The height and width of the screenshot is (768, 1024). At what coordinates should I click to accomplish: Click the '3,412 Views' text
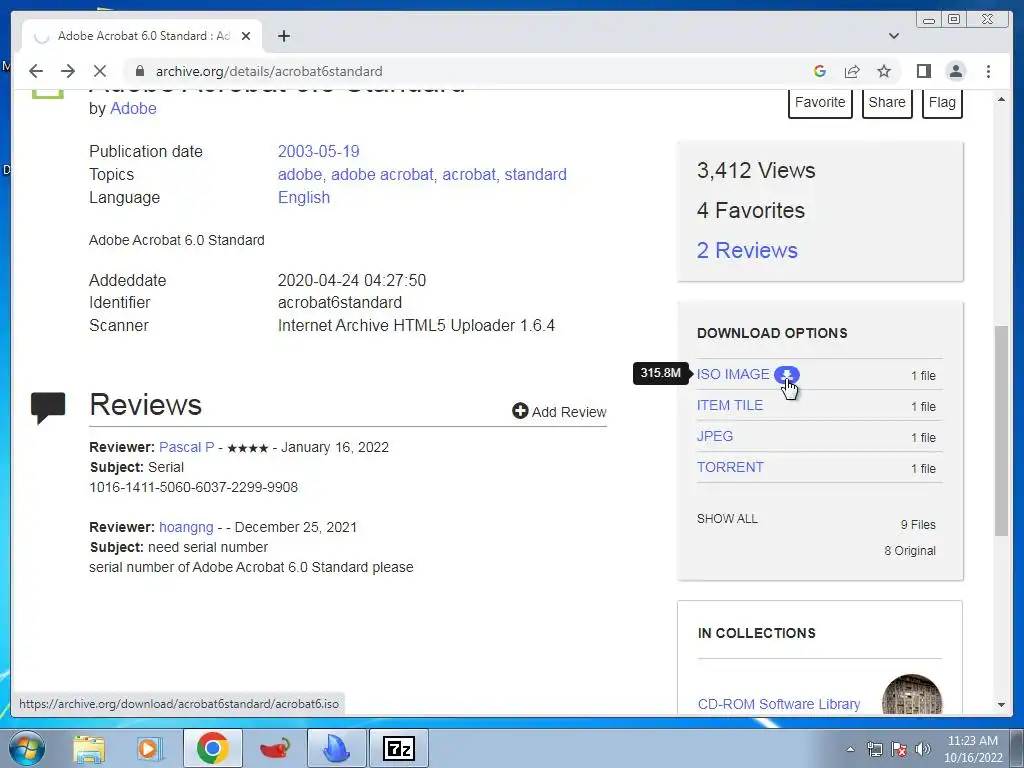tap(756, 170)
